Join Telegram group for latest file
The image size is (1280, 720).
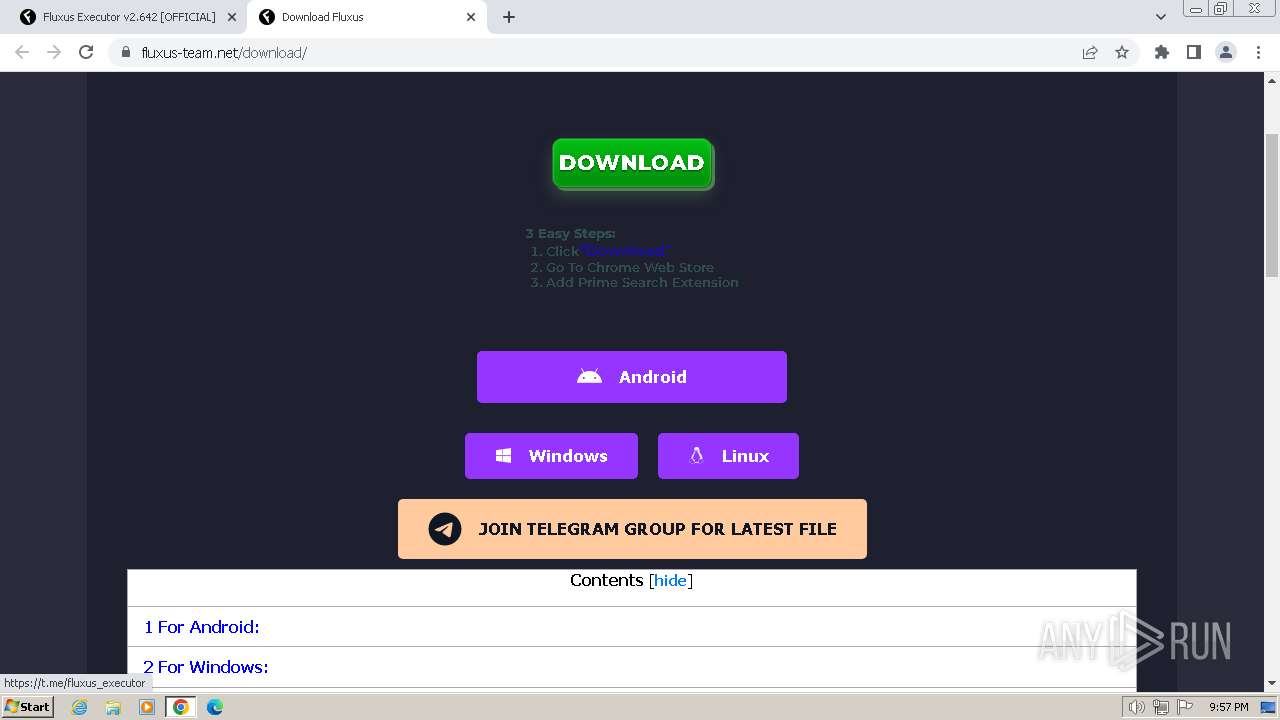(632, 529)
